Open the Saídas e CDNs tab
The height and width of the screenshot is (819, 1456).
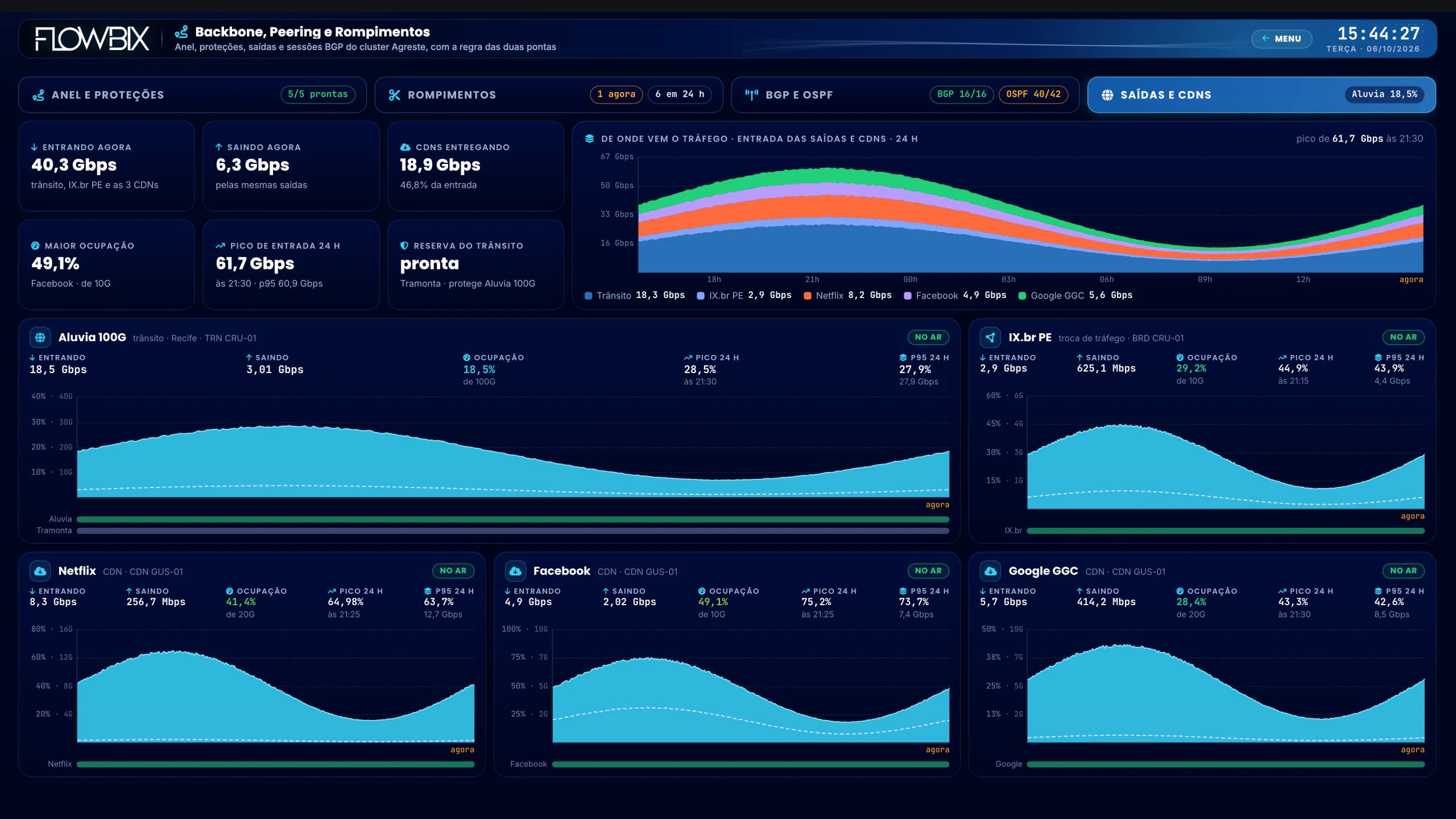pyautogui.click(x=1261, y=94)
